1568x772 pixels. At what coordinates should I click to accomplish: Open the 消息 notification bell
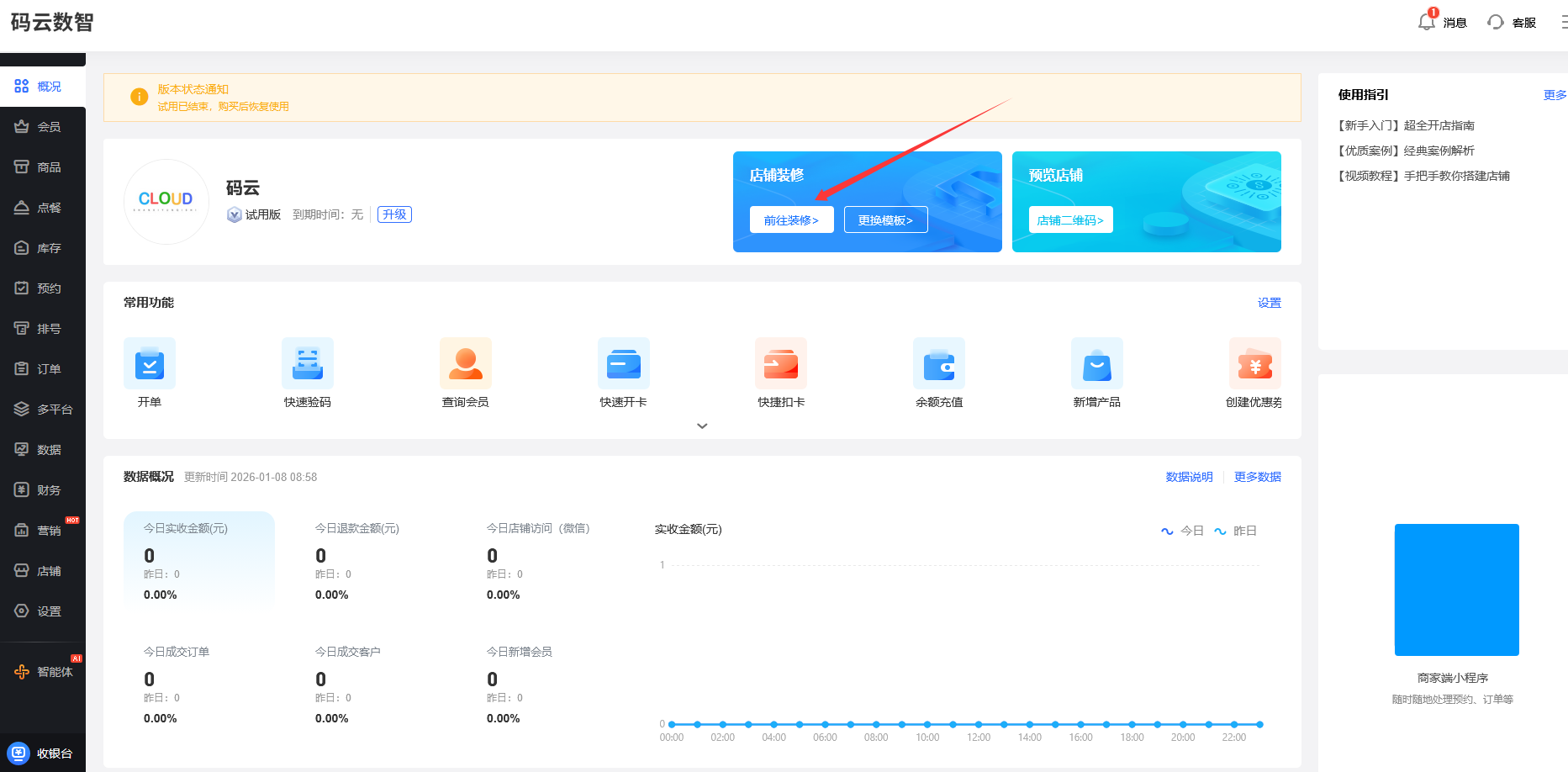pyautogui.click(x=1427, y=22)
